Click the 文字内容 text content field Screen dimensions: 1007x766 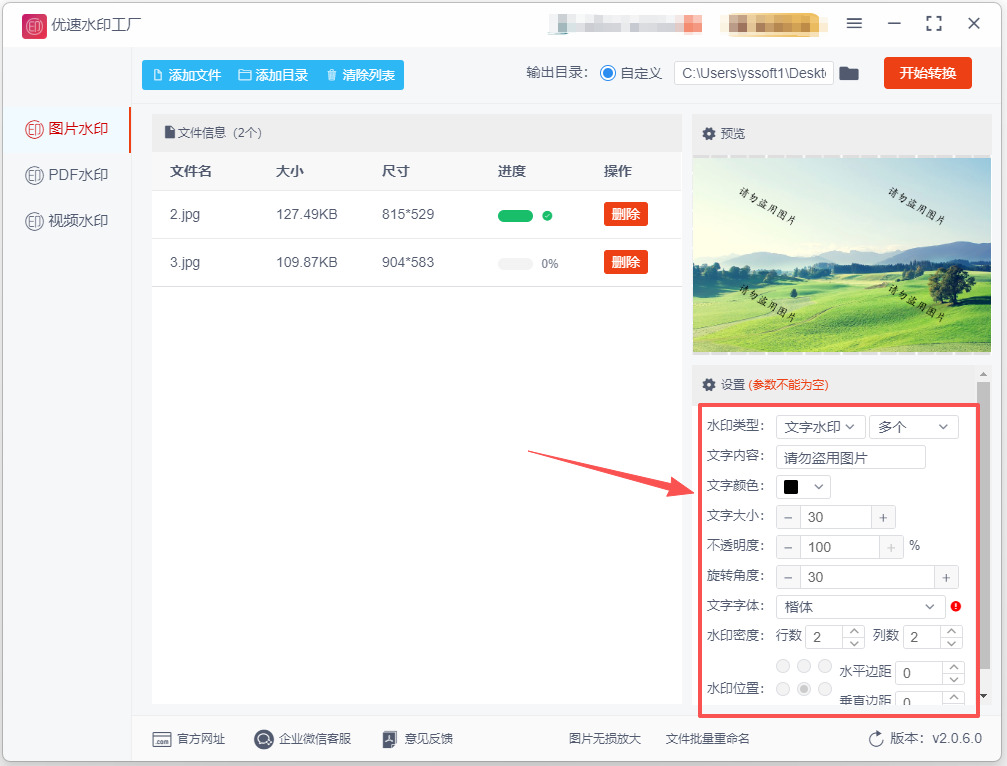(850, 457)
